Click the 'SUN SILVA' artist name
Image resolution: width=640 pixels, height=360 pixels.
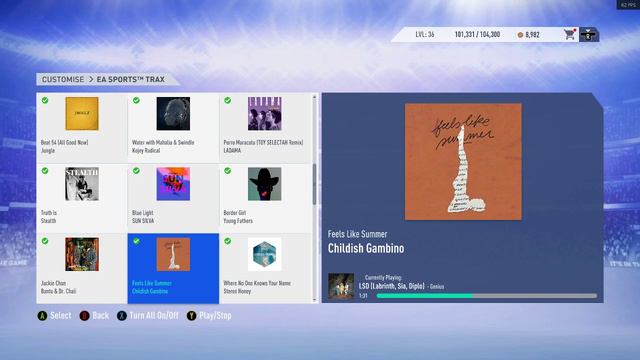[143, 221]
